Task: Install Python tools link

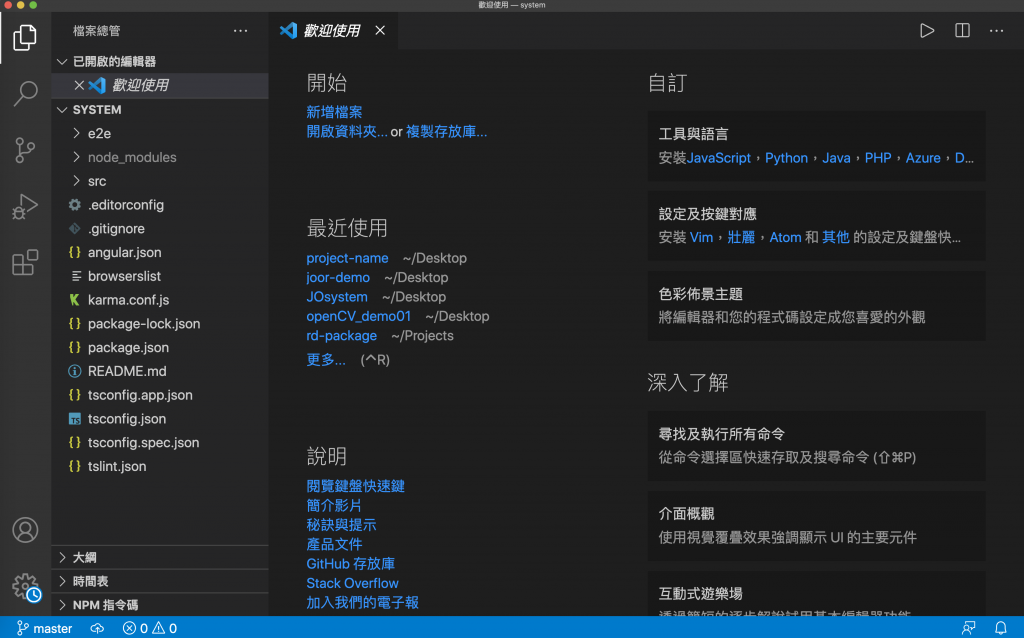Action: click(x=786, y=158)
